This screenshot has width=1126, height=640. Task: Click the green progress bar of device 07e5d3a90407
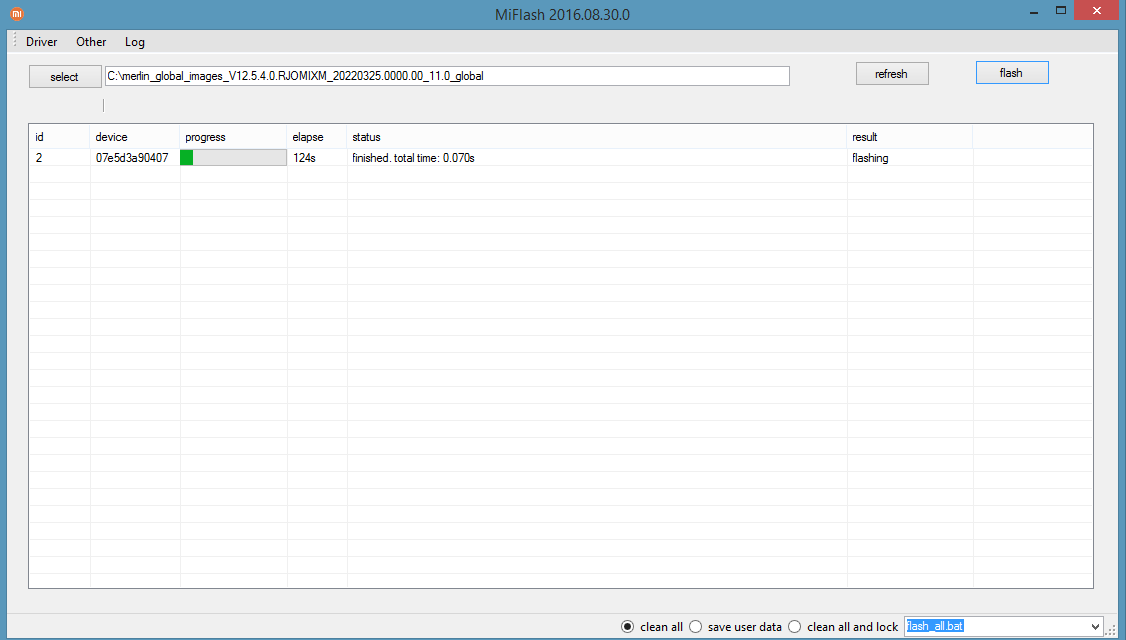[x=233, y=157]
